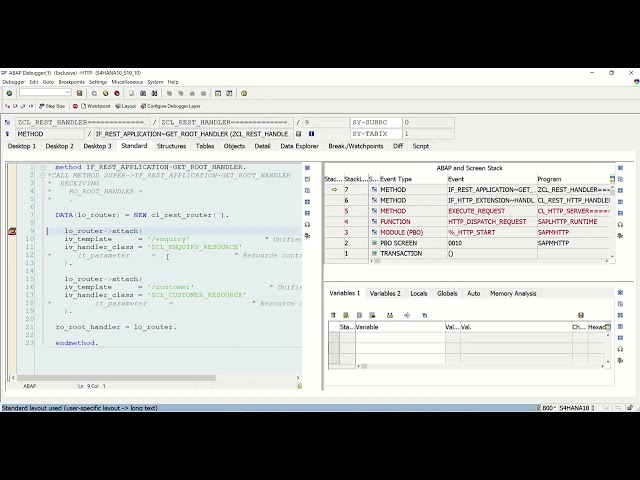Click the Watchpoint button
Viewport: 640px width, 480px height.
tap(96, 106)
